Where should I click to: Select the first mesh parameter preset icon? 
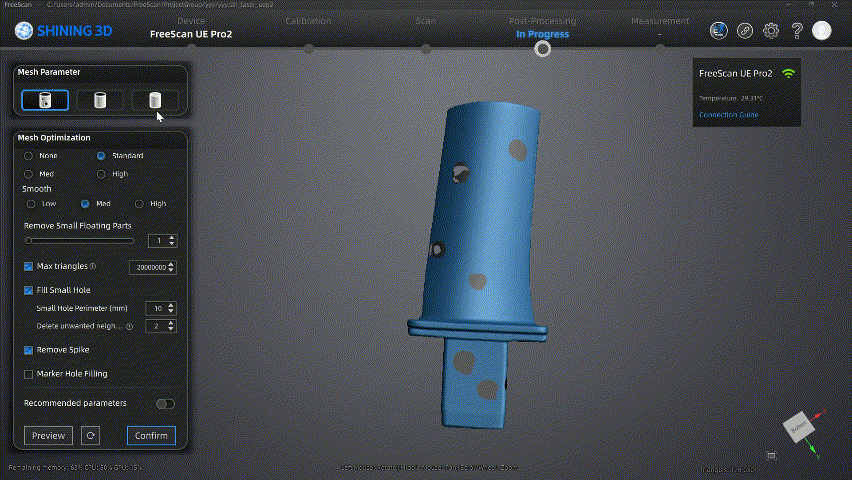pos(45,100)
